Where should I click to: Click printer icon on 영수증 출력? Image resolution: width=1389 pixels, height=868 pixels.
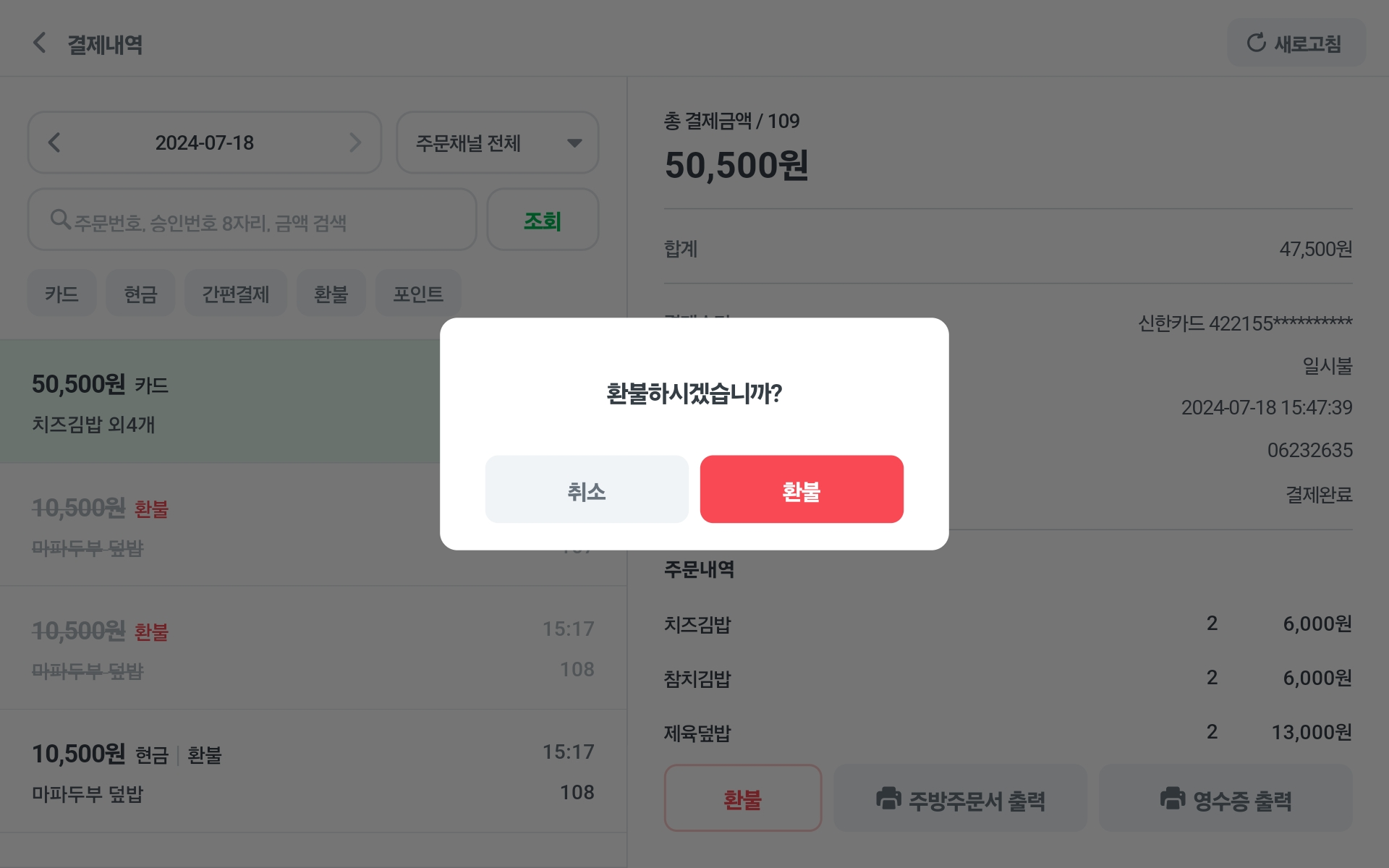[1173, 799]
